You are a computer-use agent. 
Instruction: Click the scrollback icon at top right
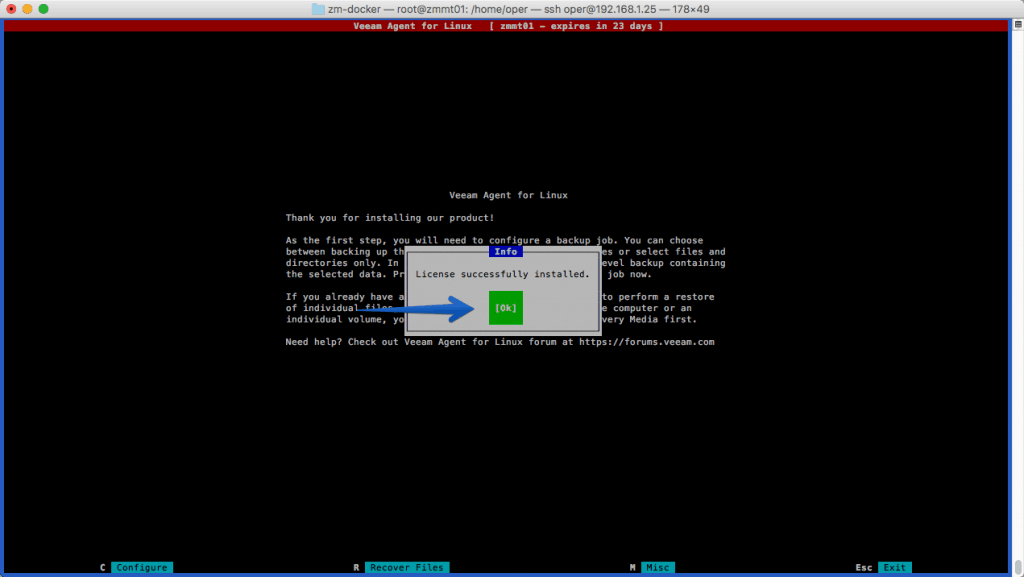[x=1018, y=24]
